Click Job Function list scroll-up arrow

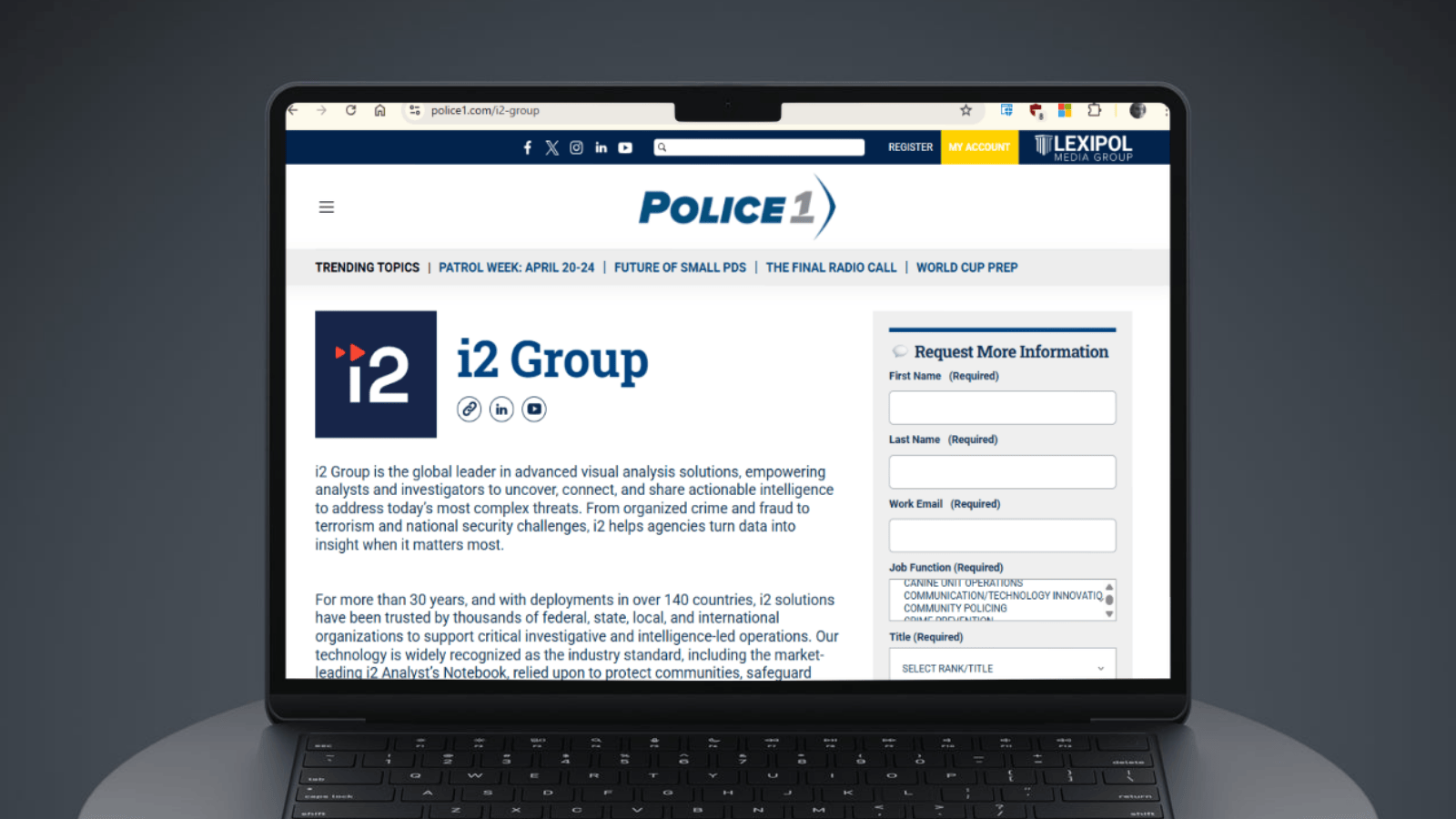(x=1109, y=587)
